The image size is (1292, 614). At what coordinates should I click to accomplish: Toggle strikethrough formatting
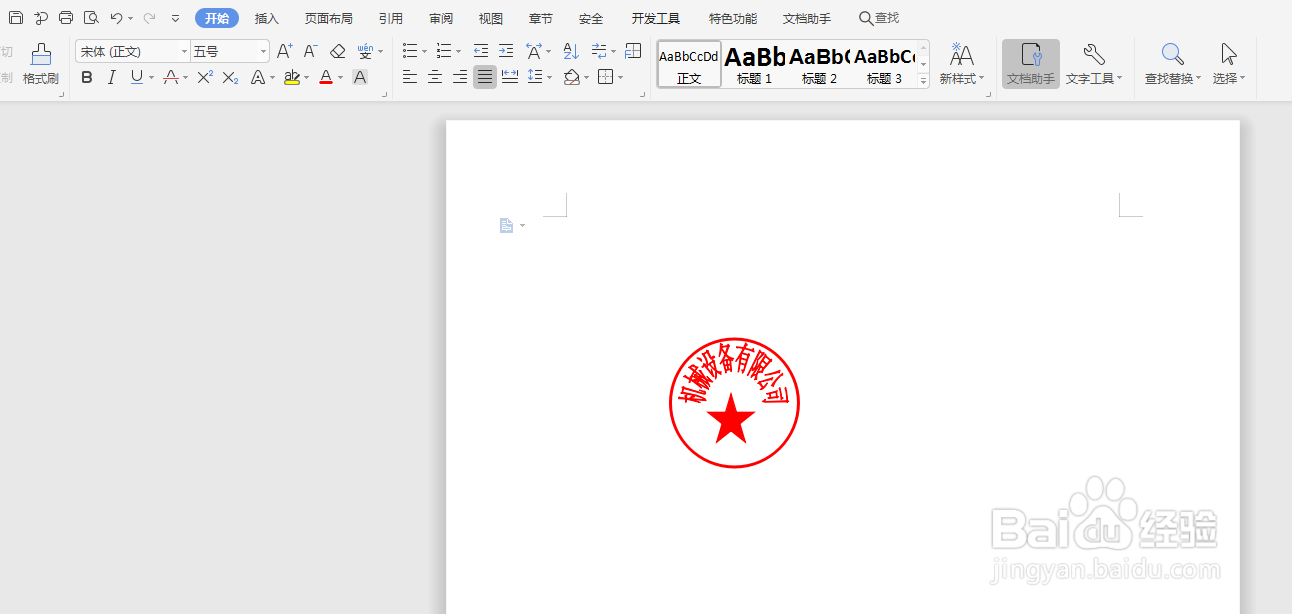(171, 77)
